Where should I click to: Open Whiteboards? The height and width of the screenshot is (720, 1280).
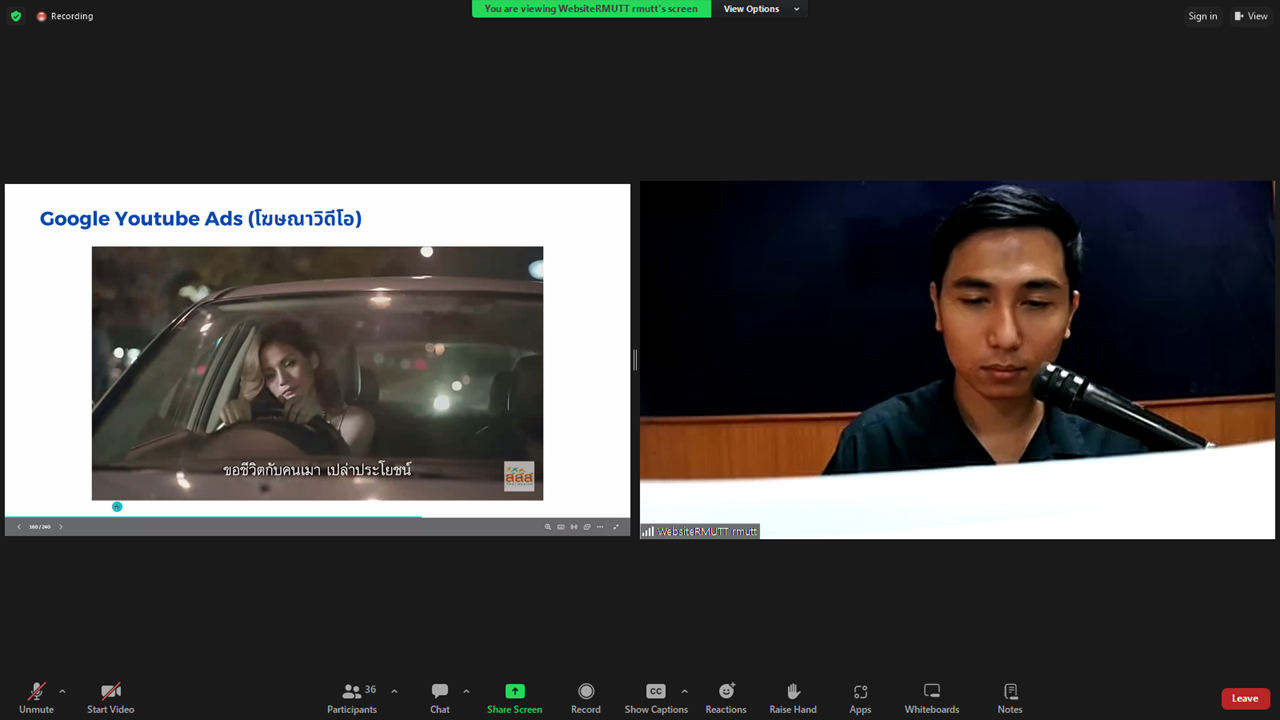pos(932,698)
